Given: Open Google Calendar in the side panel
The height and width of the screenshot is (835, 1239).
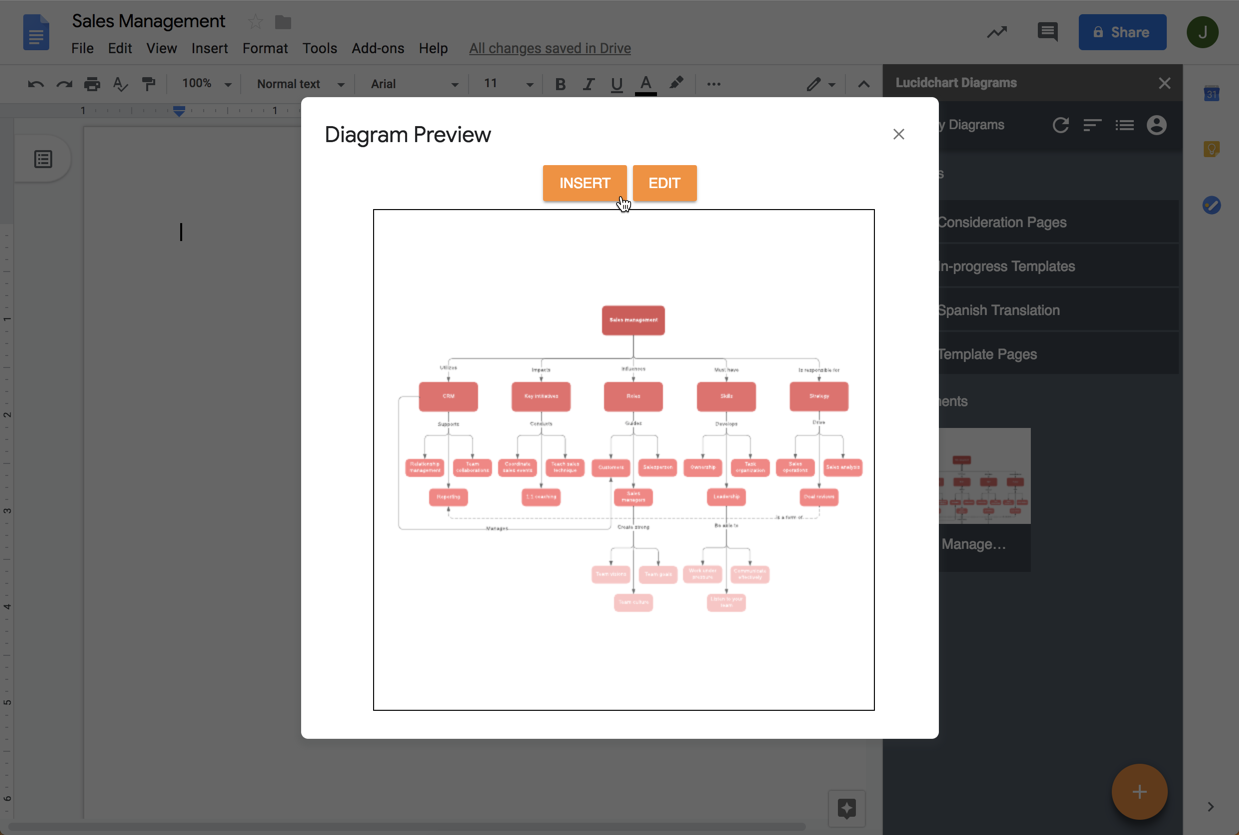Looking at the screenshot, I should [1211, 93].
